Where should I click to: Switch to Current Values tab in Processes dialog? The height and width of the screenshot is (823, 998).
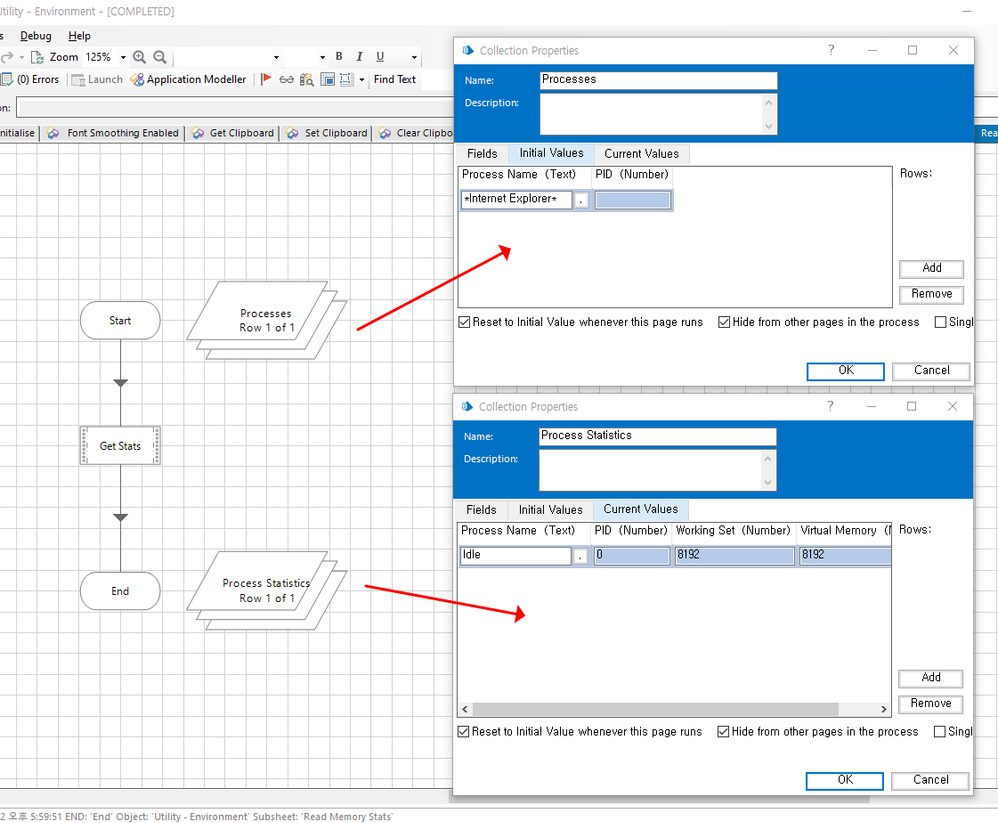641,154
